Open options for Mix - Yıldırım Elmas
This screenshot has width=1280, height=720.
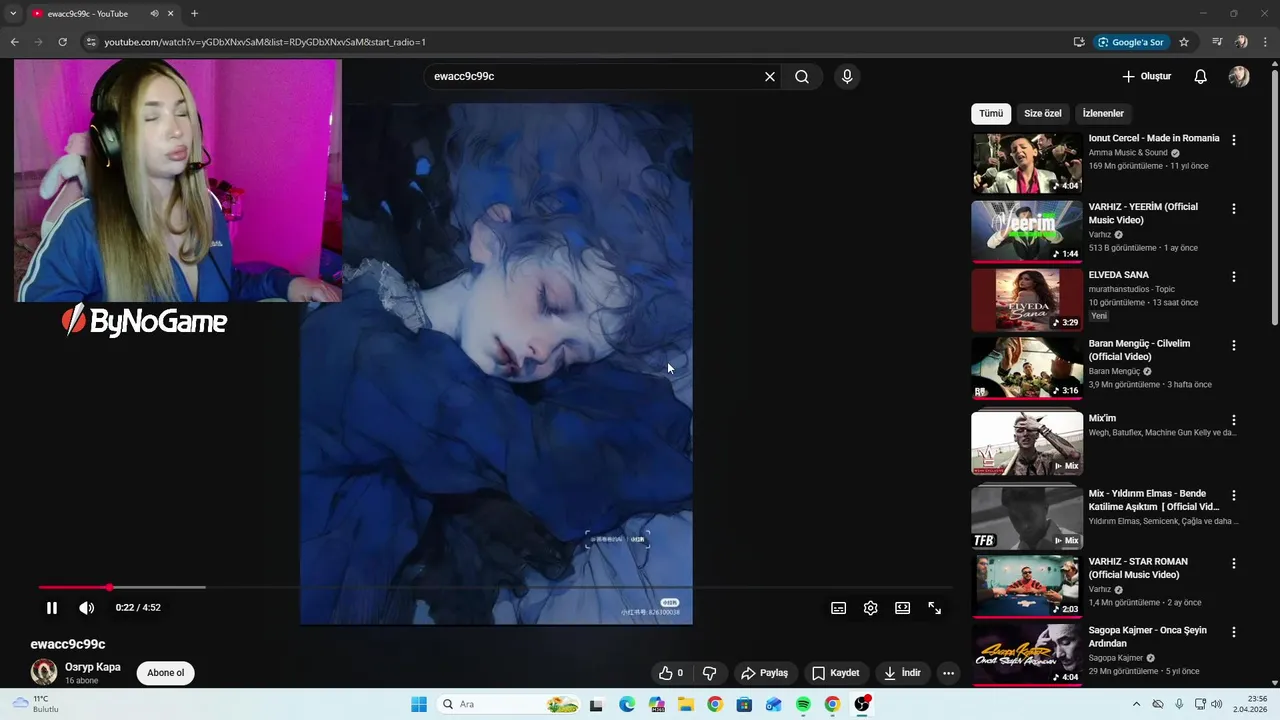[1234, 495]
